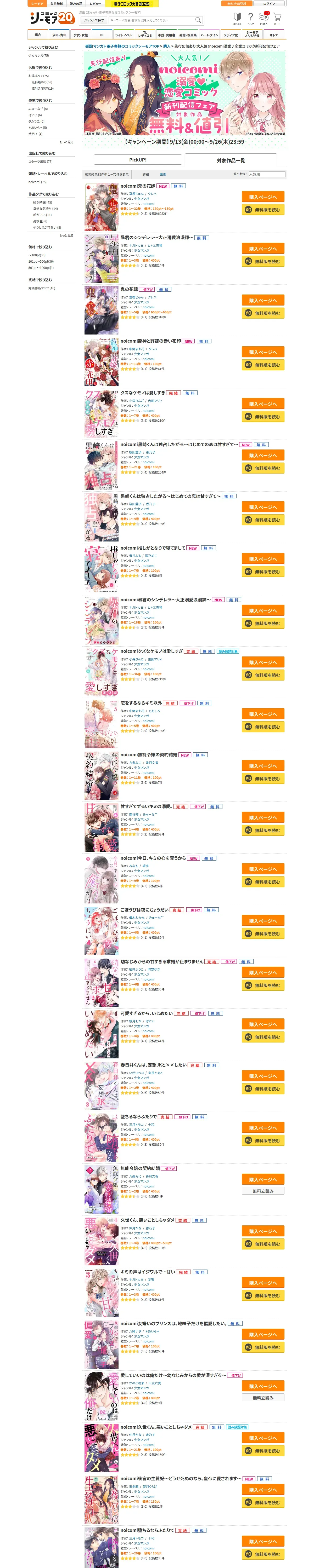Screen dimensions: 314x1568
Task: Expand もっと見る under work tag filter
Action: pyautogui.click(x=66, y=235)
